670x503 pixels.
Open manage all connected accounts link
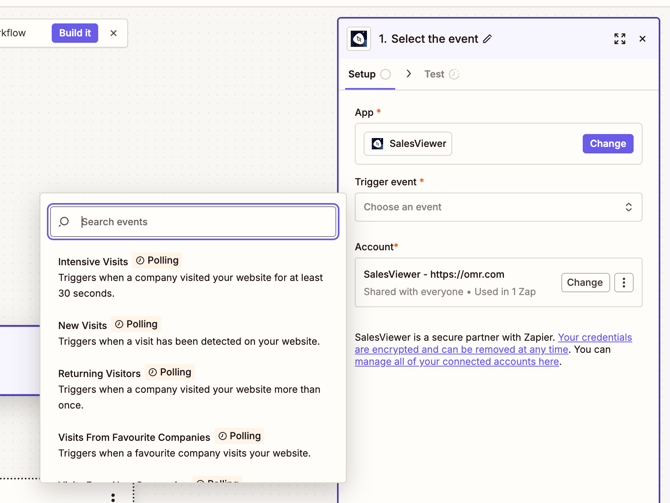(x=457, y=362)
